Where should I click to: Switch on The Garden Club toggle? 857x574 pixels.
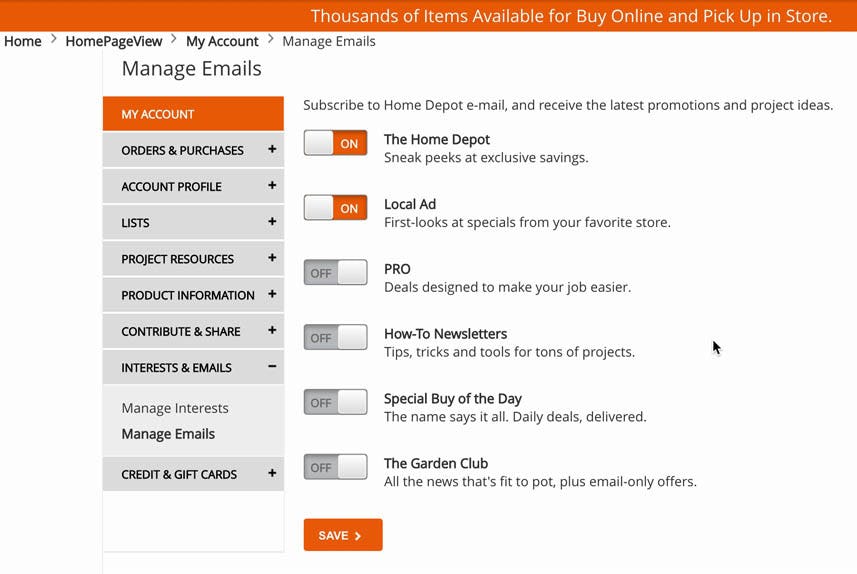point(335,467)
